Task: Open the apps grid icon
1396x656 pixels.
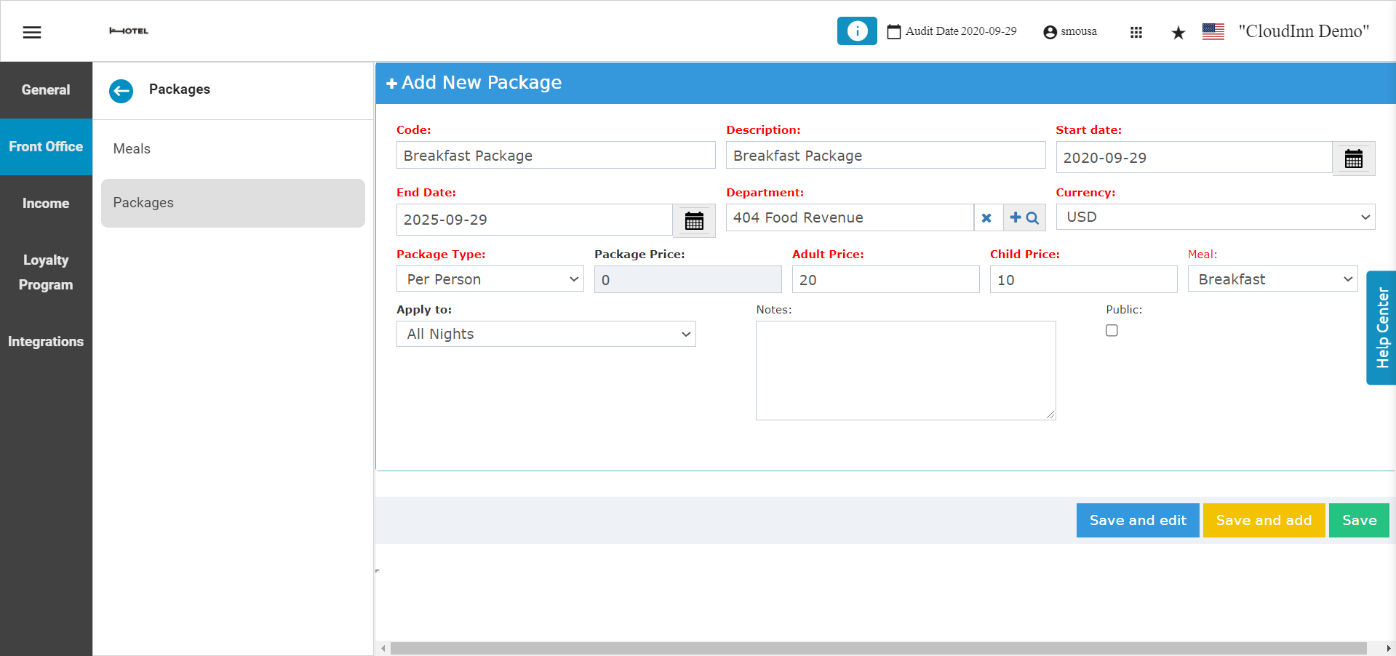Action: [x=1136, y=32]
